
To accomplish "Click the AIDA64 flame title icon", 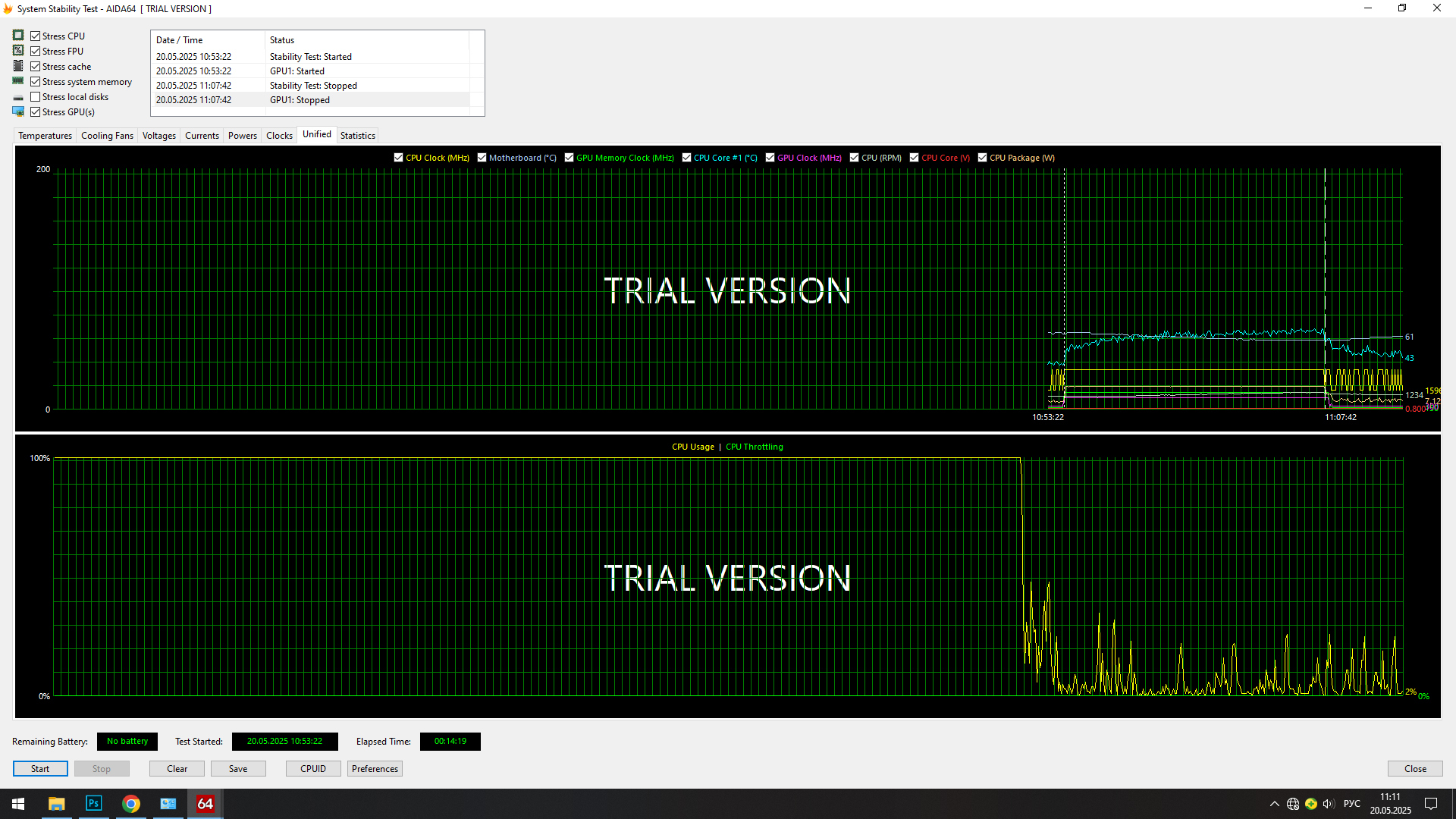I will pos(8,8).
